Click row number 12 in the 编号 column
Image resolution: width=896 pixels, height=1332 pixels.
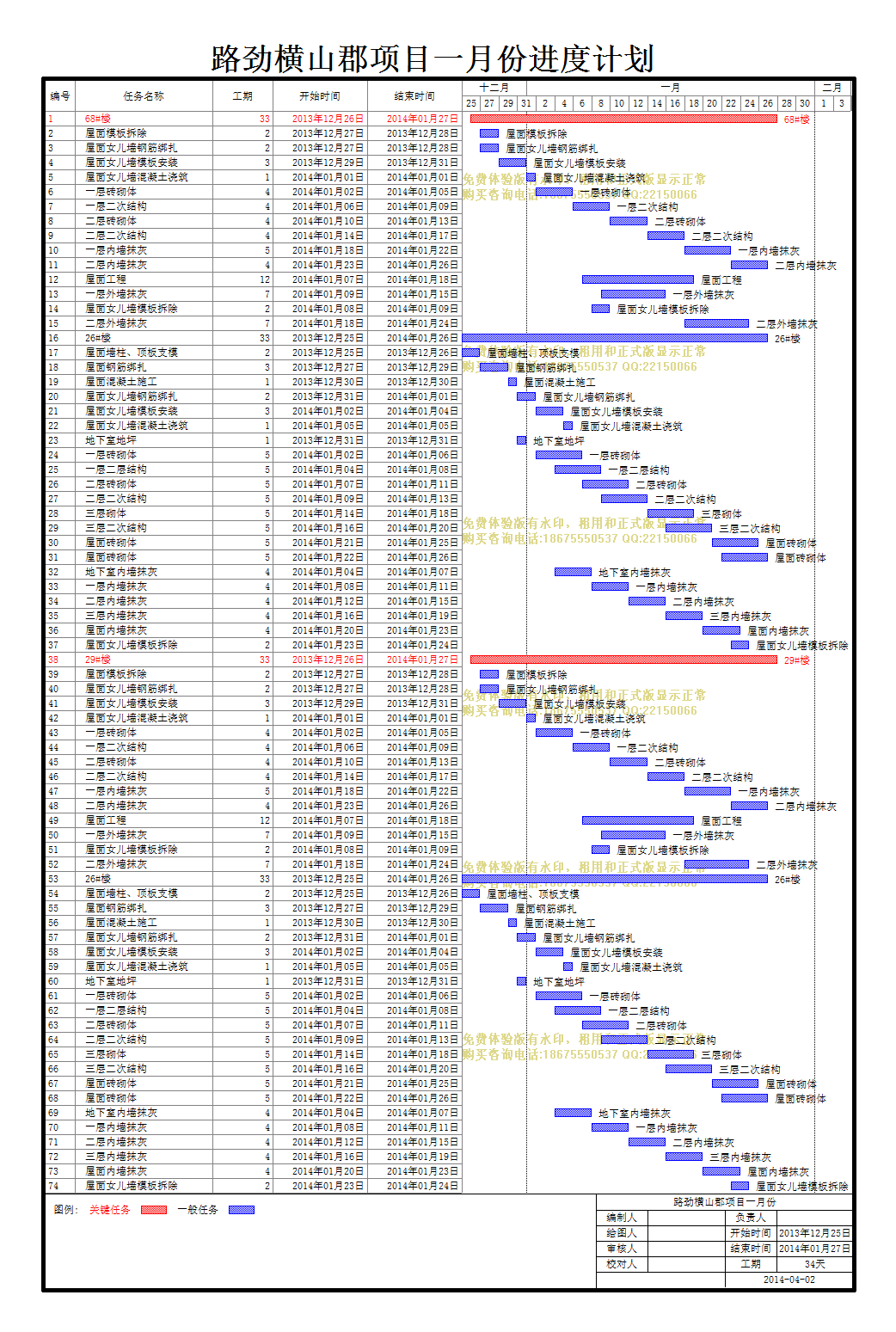coord(53,279)
